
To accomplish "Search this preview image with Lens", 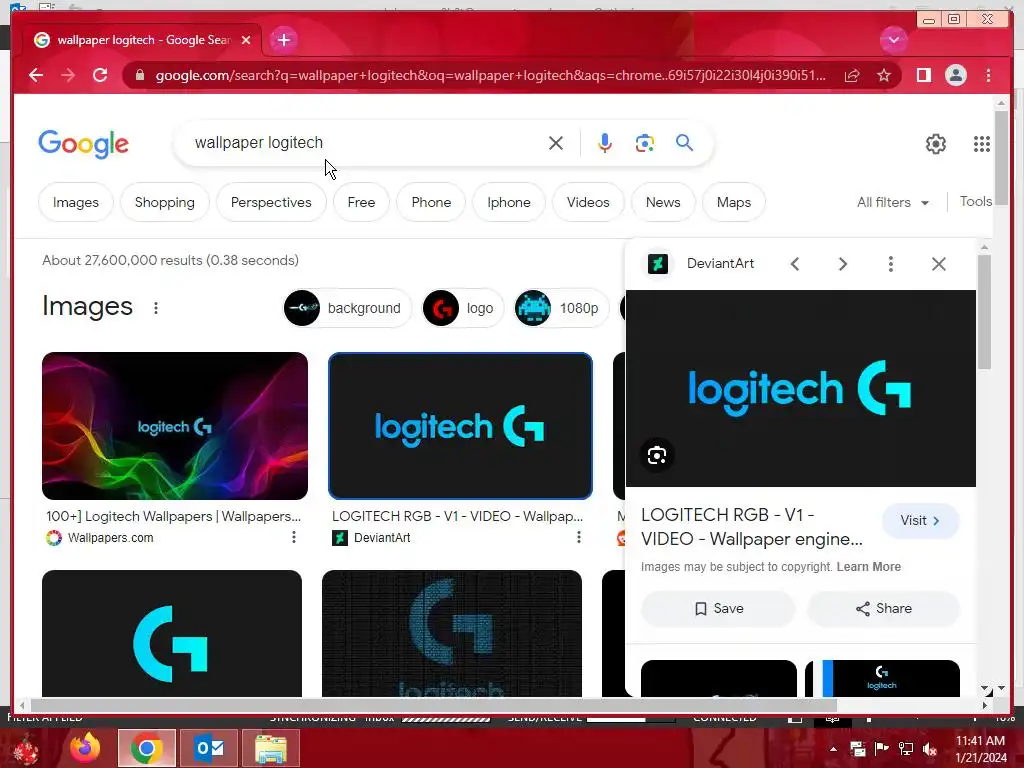I will point(657,455).
